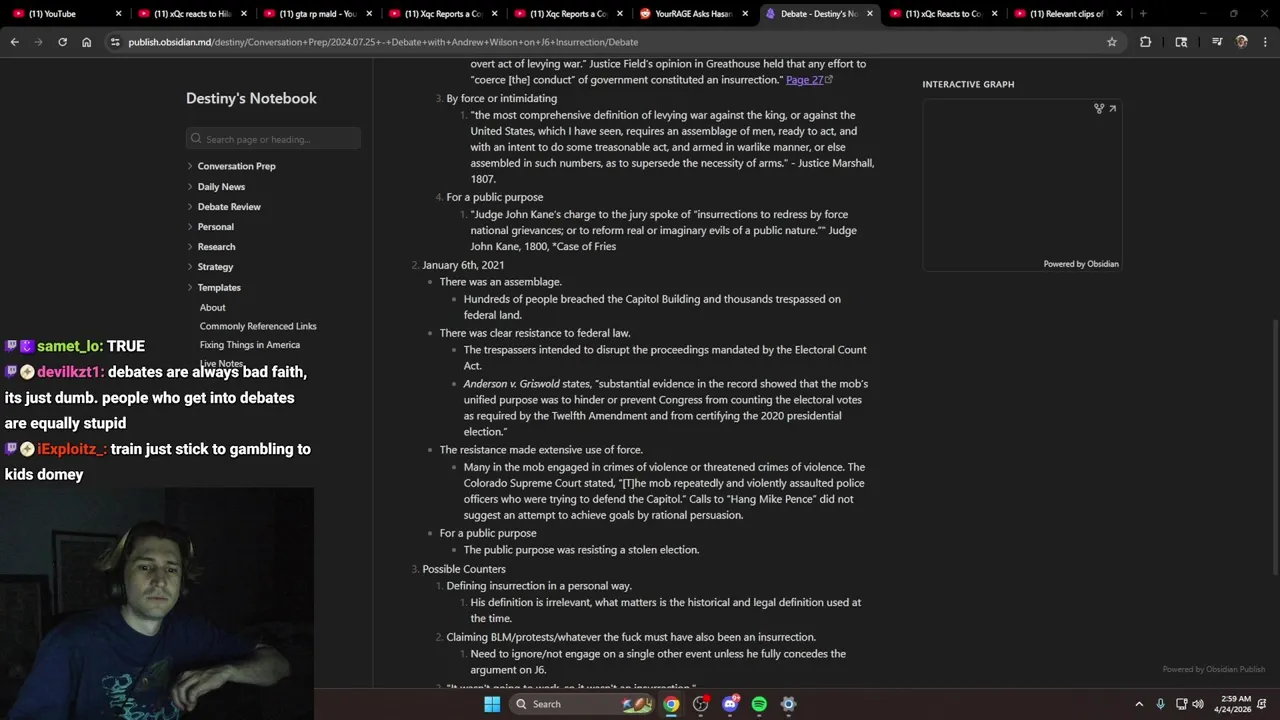Show hidden system tray icons
Viewport: 1280px width, 720px height.
pos(1139,704)
